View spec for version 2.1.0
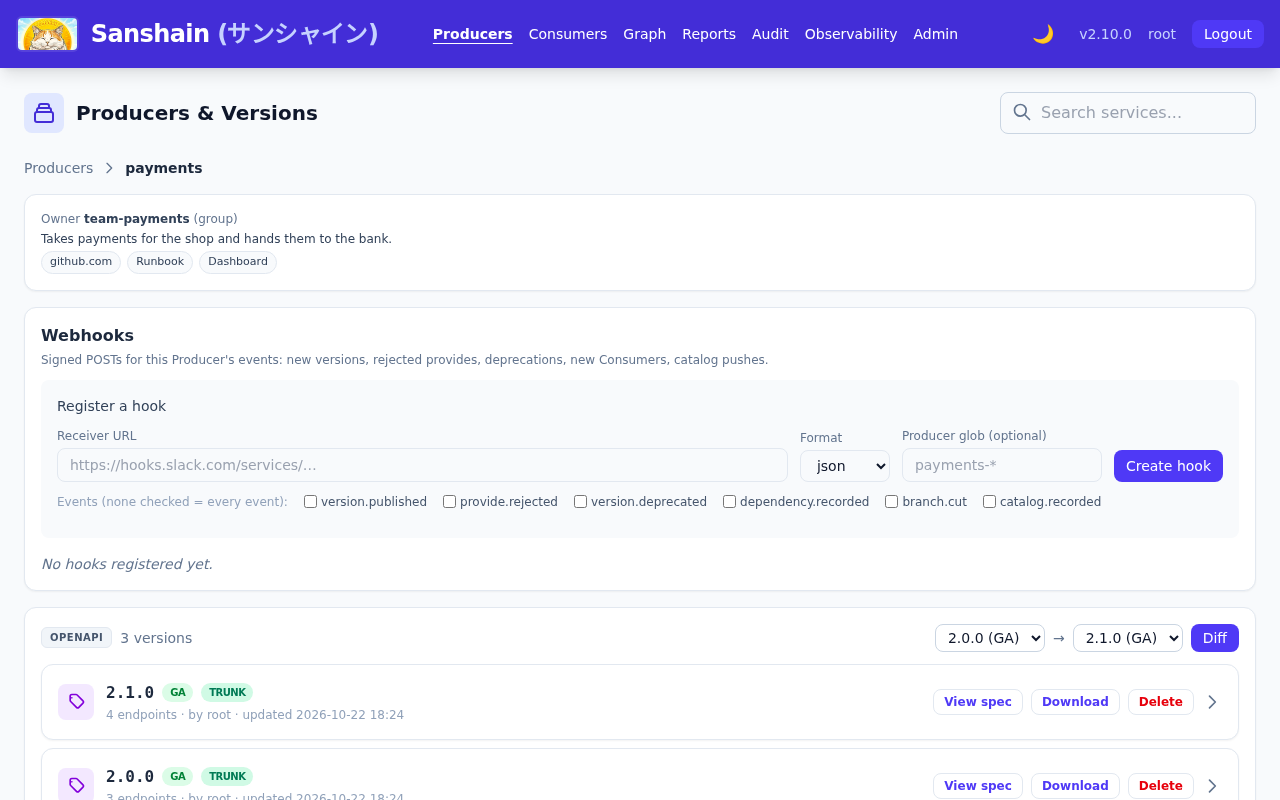 point(978,702)
